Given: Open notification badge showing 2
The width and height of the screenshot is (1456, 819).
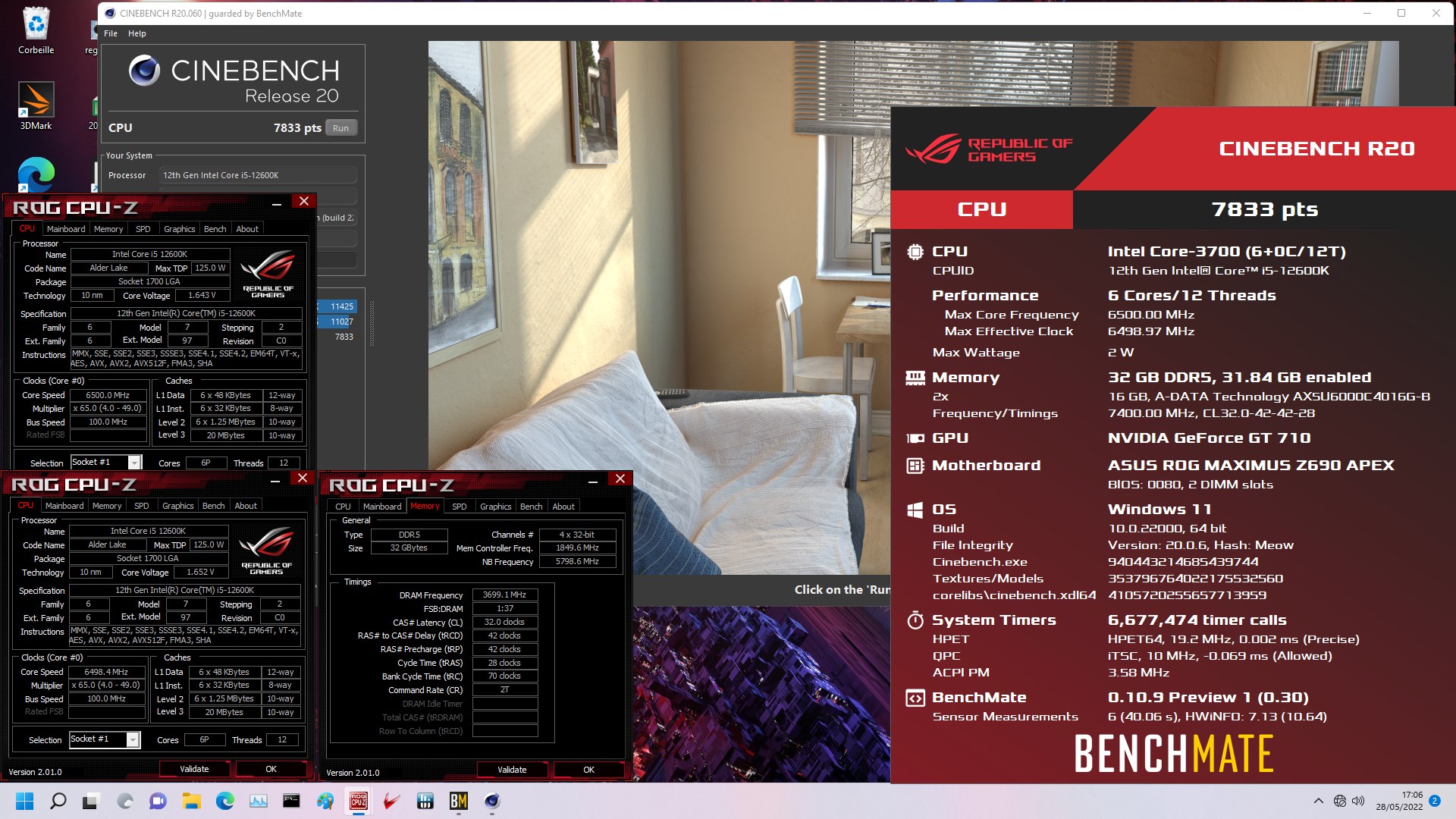Looking at the screenshot, I should [x=1435, y=800].
